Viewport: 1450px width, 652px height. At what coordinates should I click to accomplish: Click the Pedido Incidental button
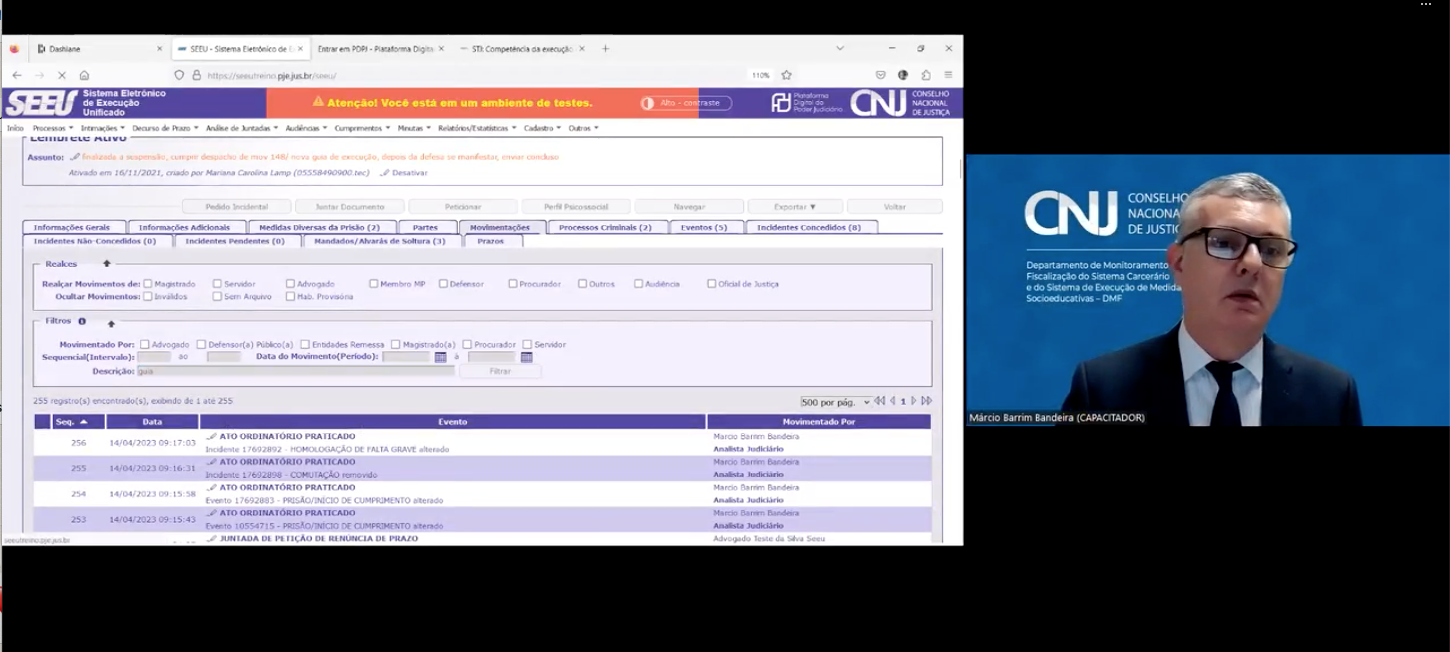point(237,207)
